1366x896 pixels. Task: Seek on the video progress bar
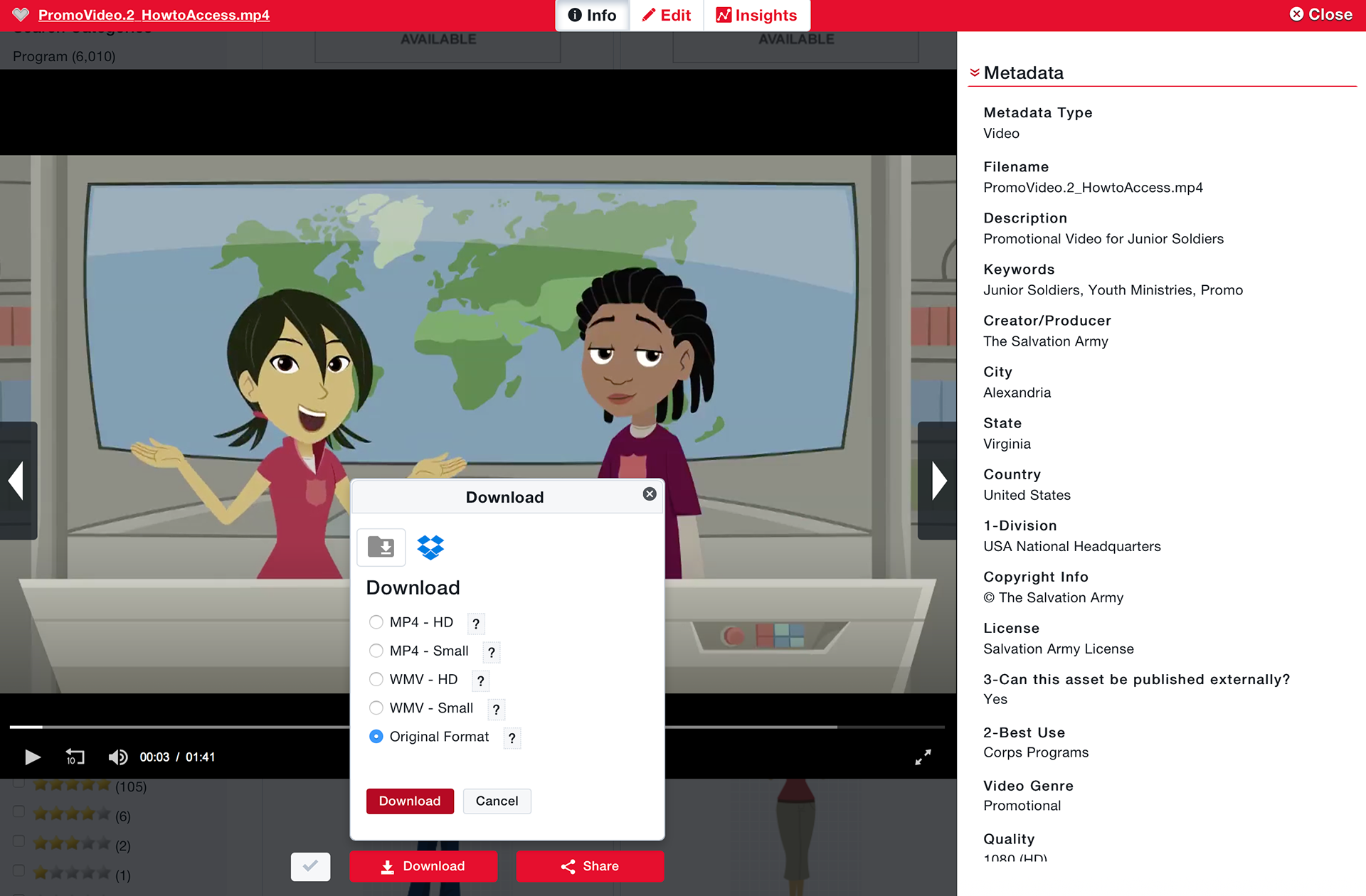click(x=477, y=727)
